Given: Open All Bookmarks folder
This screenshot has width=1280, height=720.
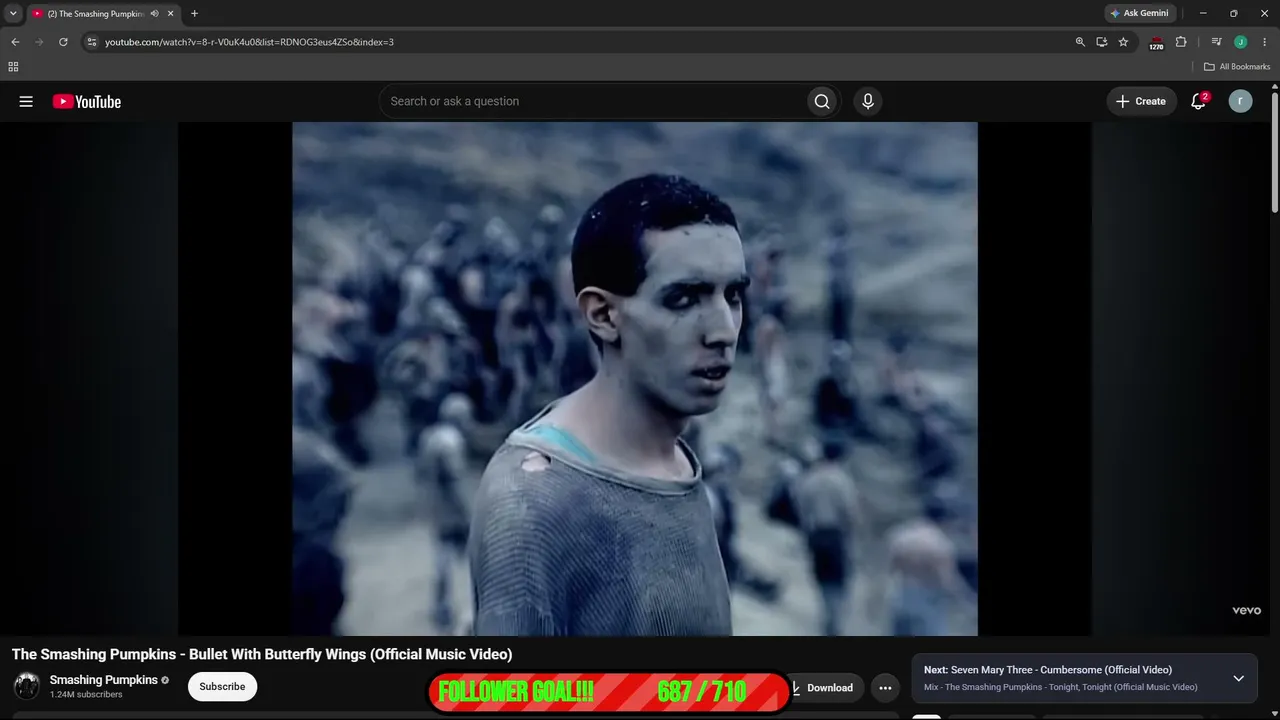Looking at the screenshot, I should pos(1237,67).
